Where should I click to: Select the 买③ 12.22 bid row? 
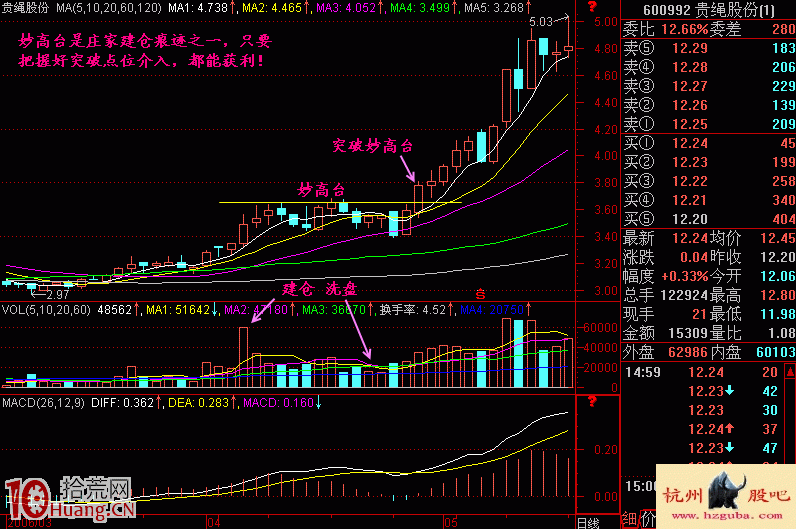point(709,181)
